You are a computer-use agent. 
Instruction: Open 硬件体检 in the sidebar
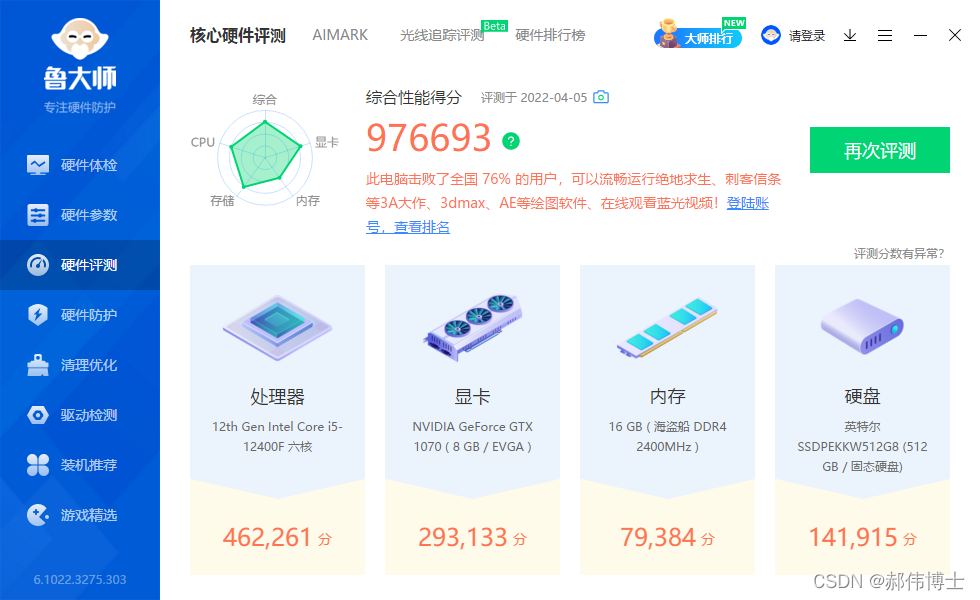(x=80, y=165)
